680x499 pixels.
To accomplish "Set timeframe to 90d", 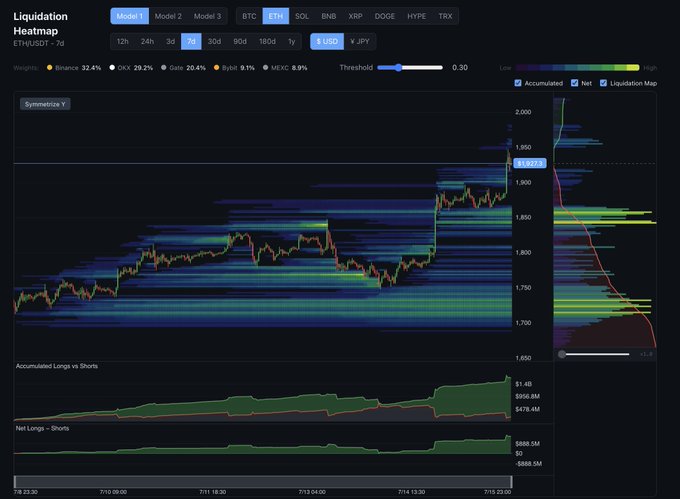I will click(240, 41).
